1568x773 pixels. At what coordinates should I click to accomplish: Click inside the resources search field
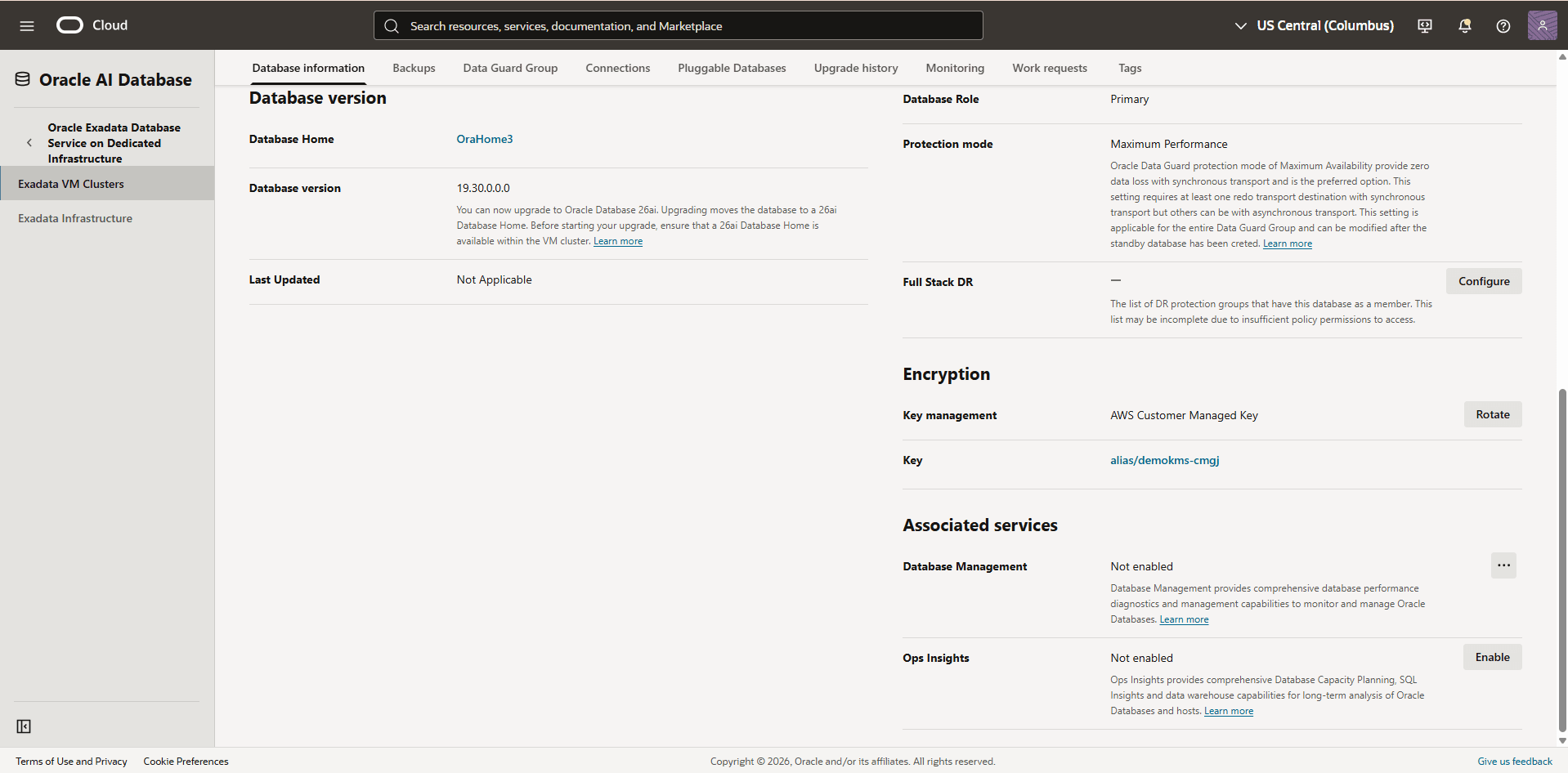point(679,25)
